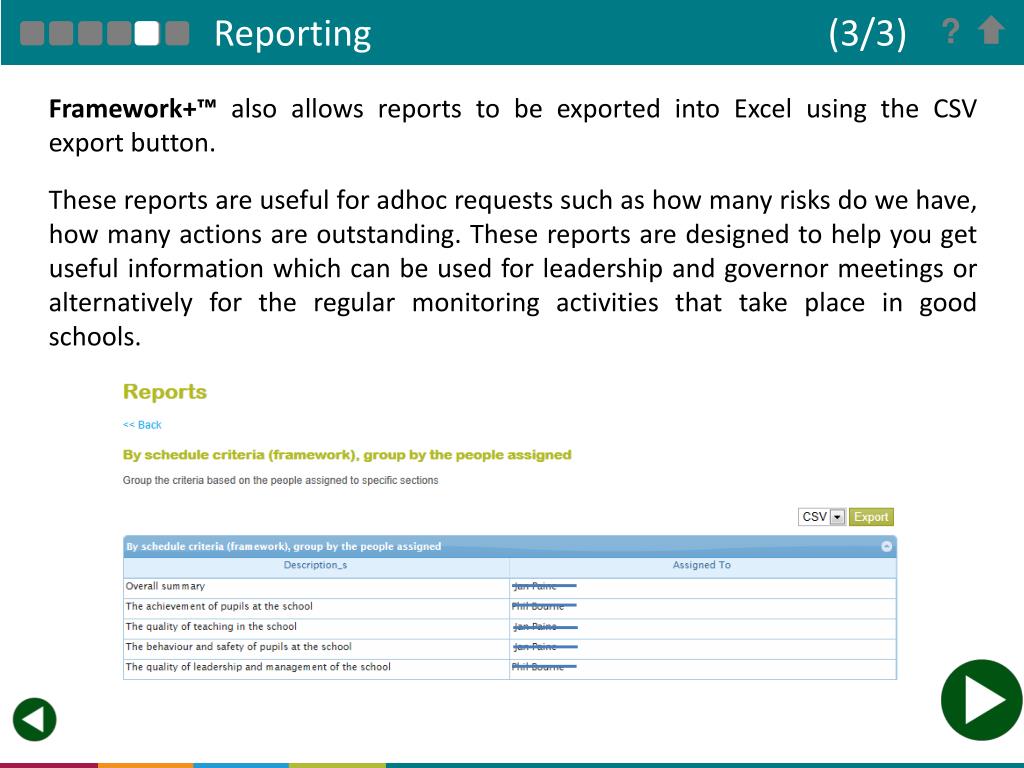Select 'The achievement of pupils at the school' row

coord(509,607)
